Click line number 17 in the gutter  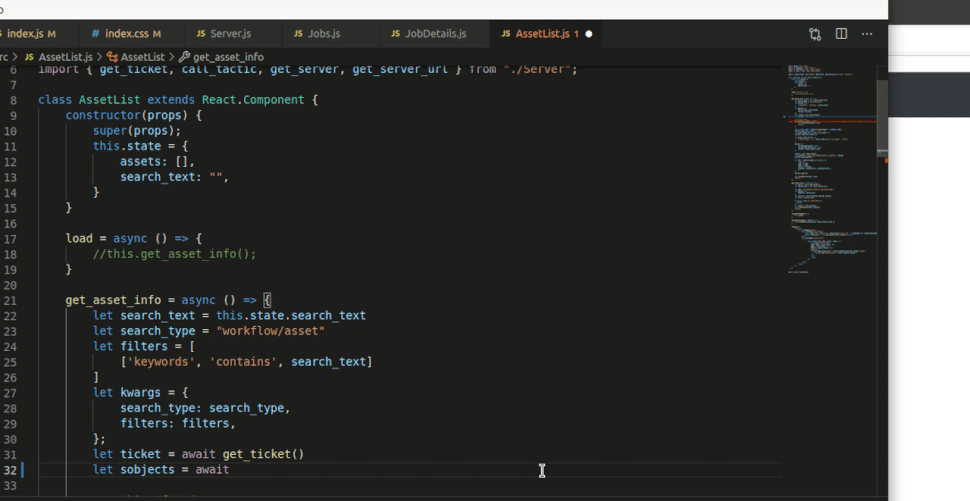[10, 239]
